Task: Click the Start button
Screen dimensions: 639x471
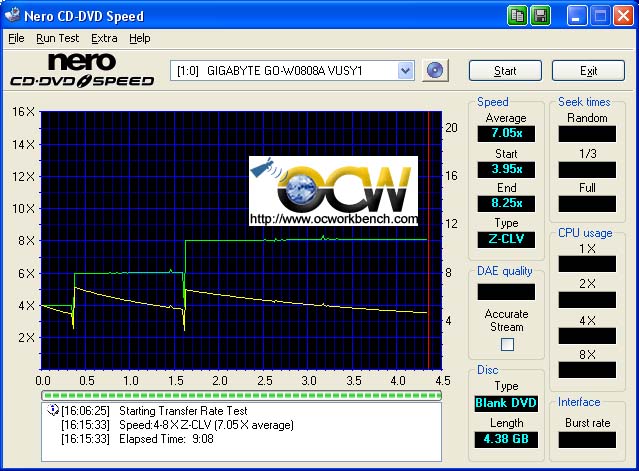Action: 505,71
